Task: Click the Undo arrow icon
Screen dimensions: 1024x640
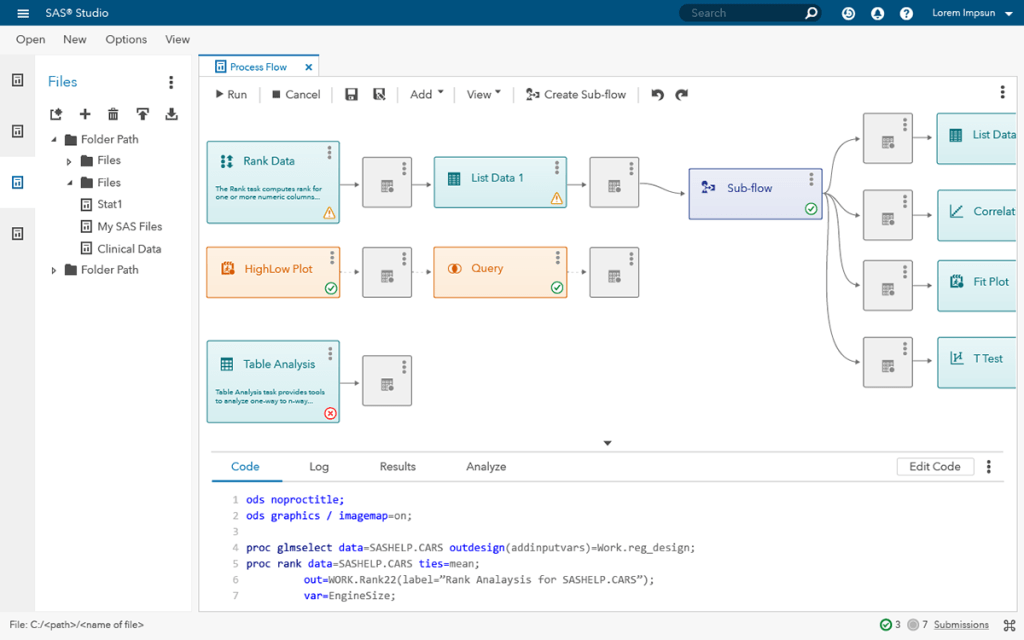Action: tap(657, 94)
